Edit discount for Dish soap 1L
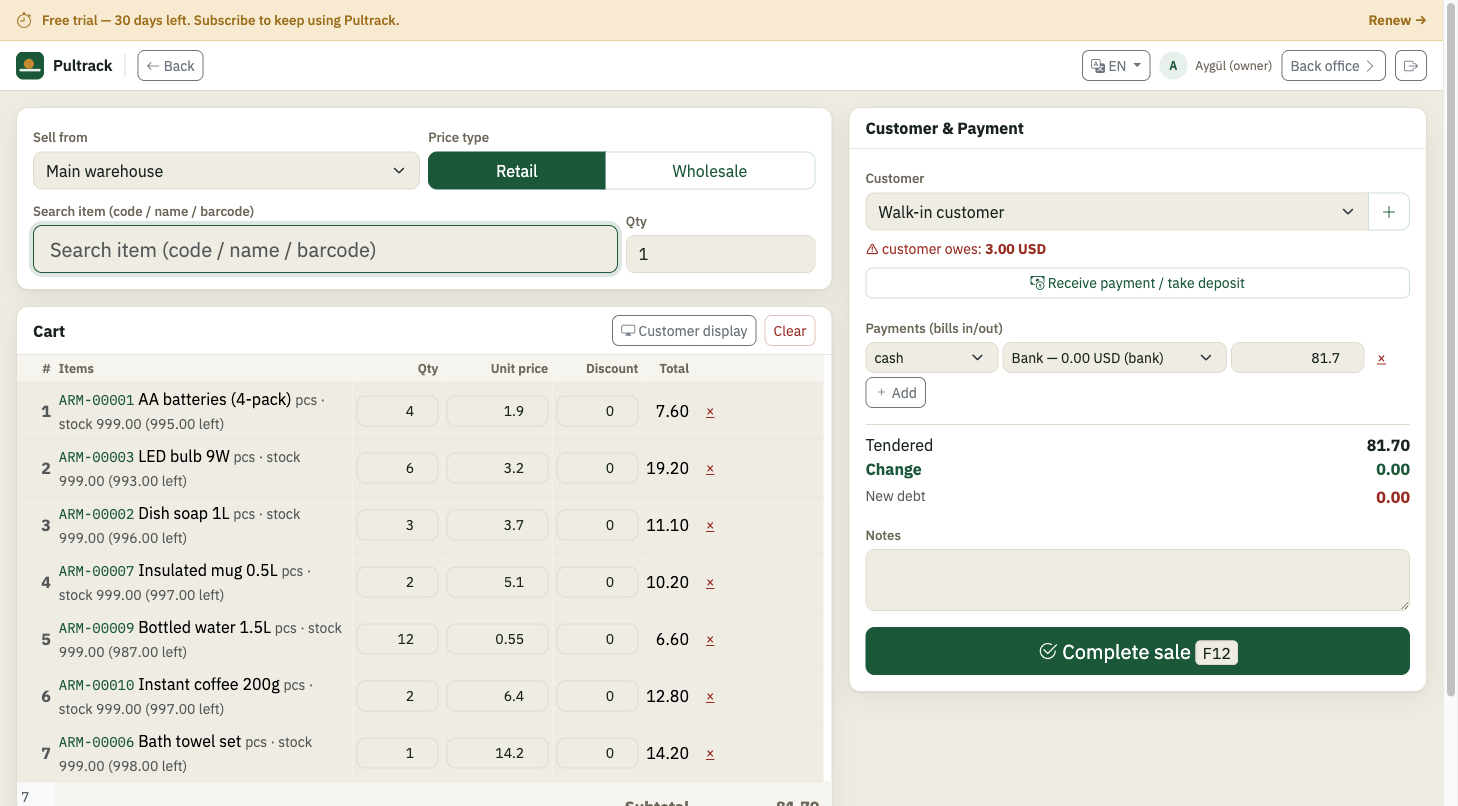Screen dimensions: 1458x806 (597, 525)
